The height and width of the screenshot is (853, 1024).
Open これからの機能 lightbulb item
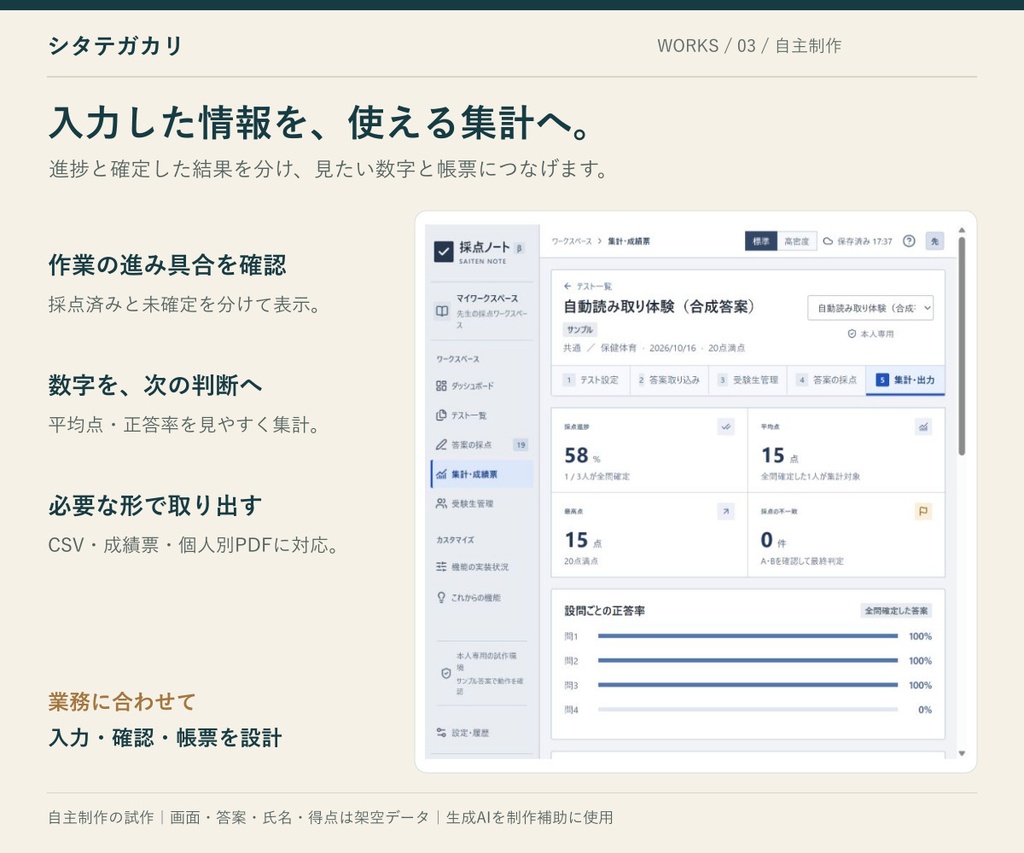[x=481, y=598]
